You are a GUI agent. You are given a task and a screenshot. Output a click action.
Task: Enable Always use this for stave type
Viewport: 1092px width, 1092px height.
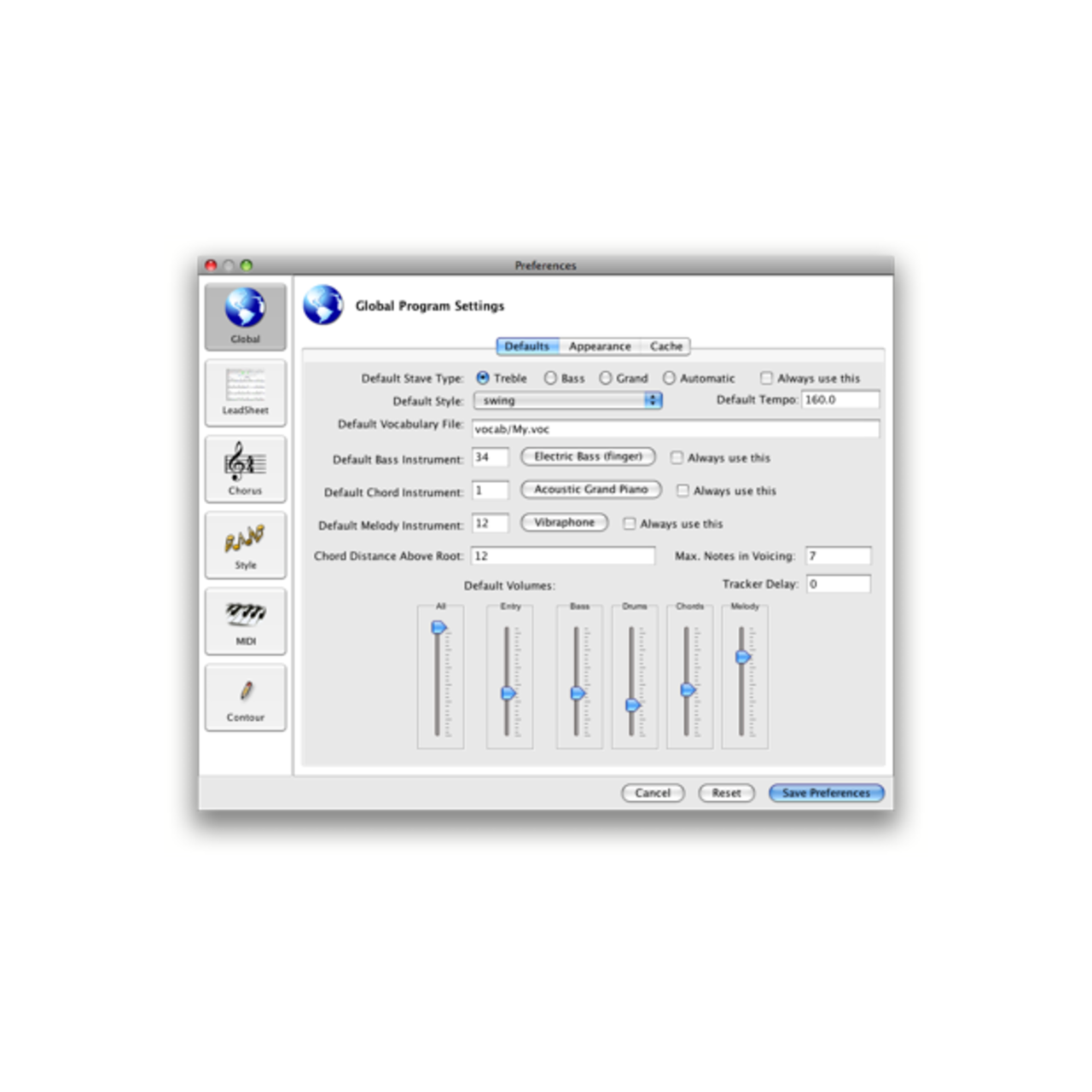tap(766, 378)
